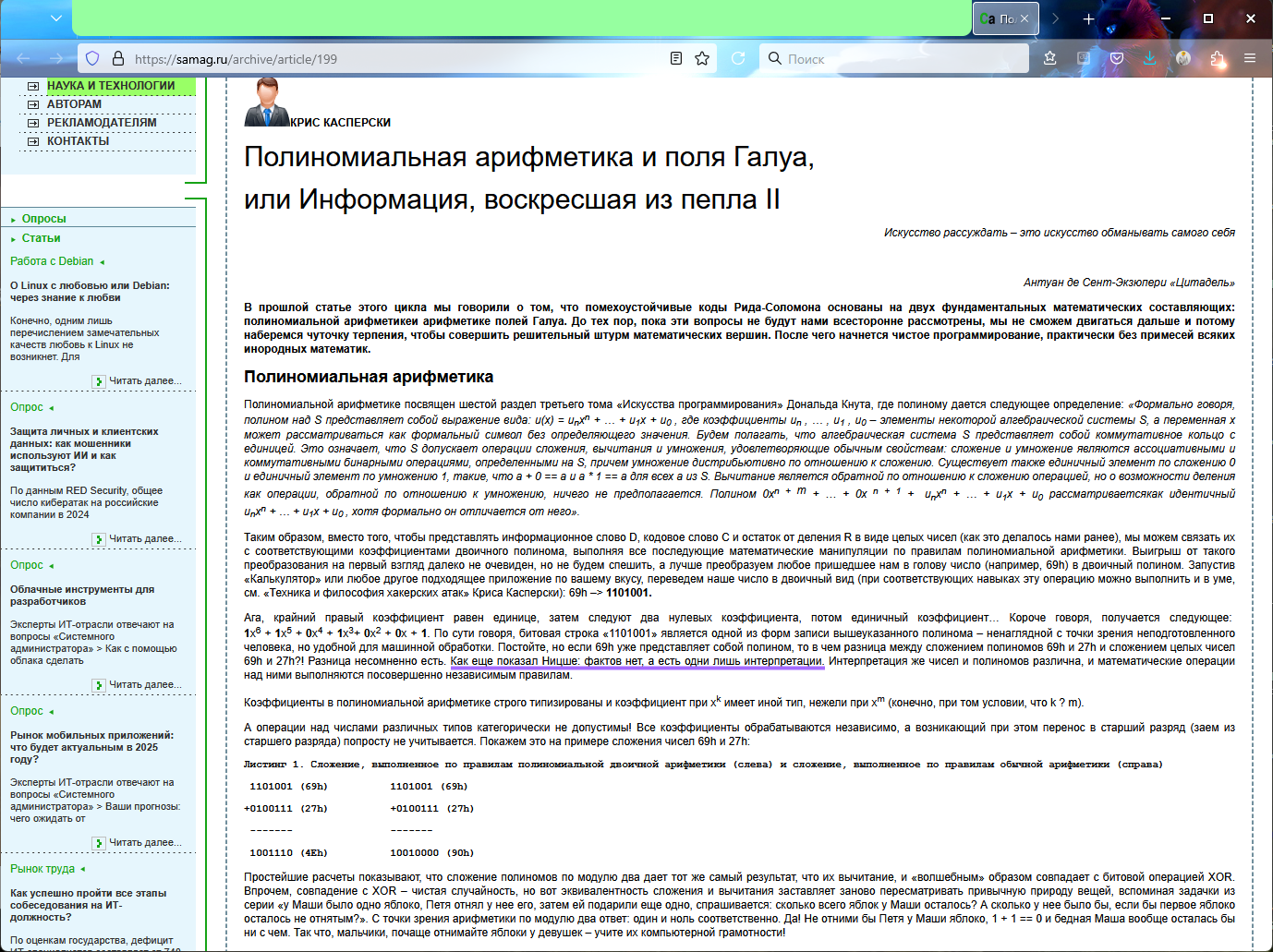
Task: Click the first Опрос category label
Action: click(27, 407)
